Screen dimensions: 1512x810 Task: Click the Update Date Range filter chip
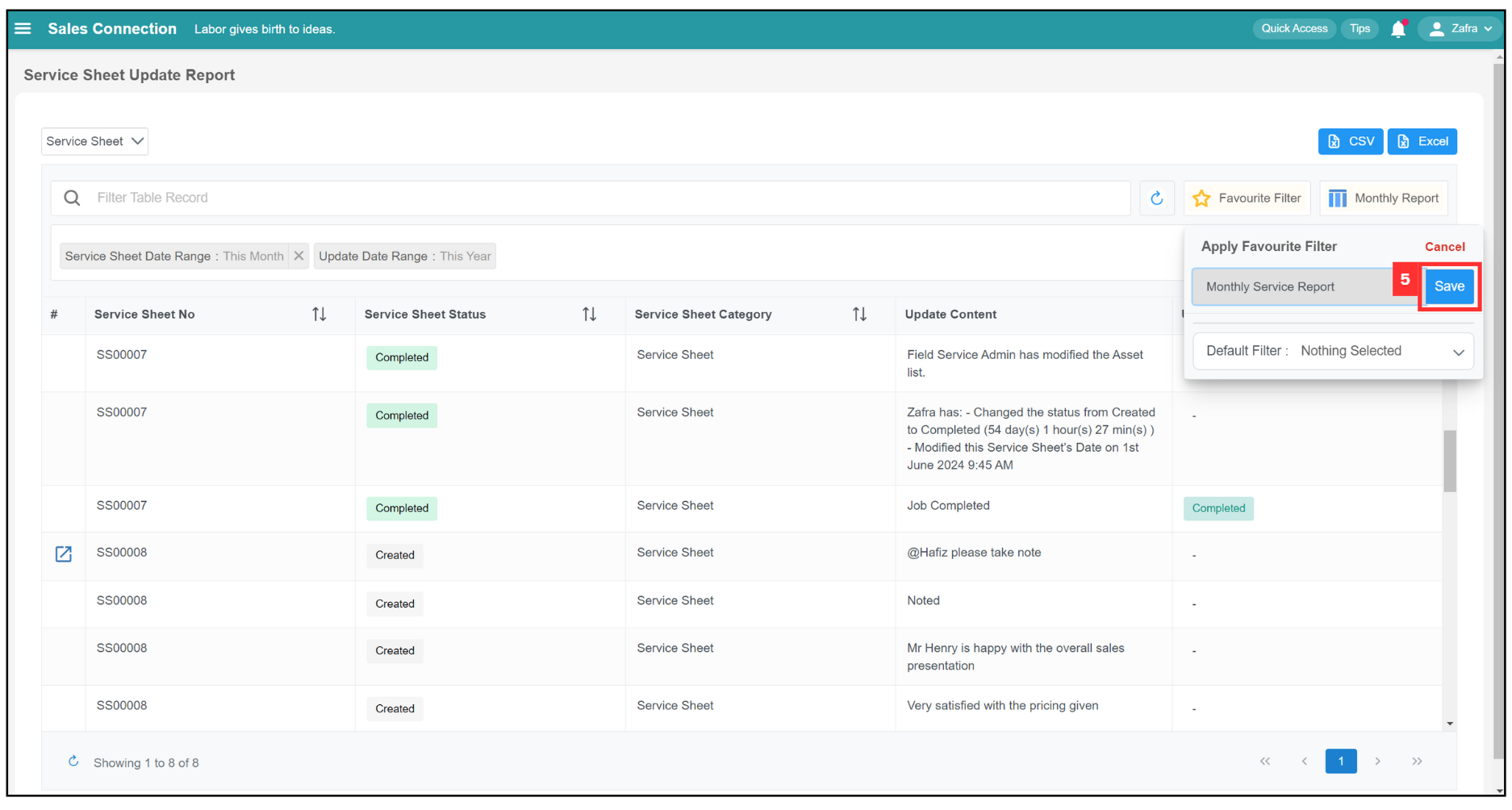[404, 256]
